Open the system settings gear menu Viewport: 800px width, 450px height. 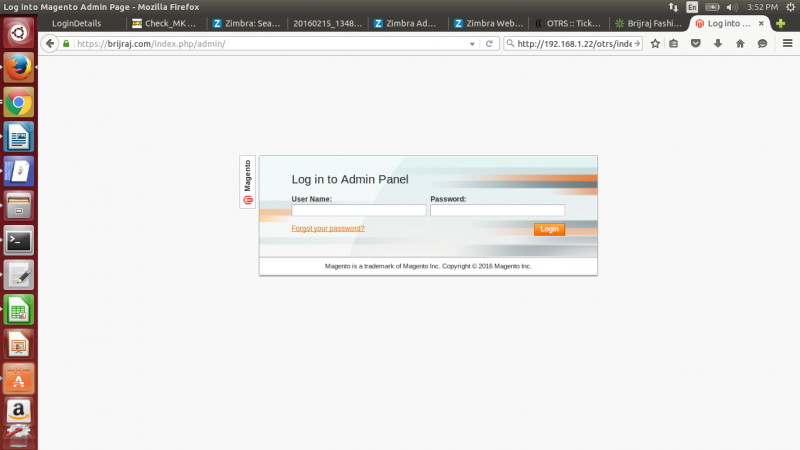pyautogui.click(x=790, y=7)
